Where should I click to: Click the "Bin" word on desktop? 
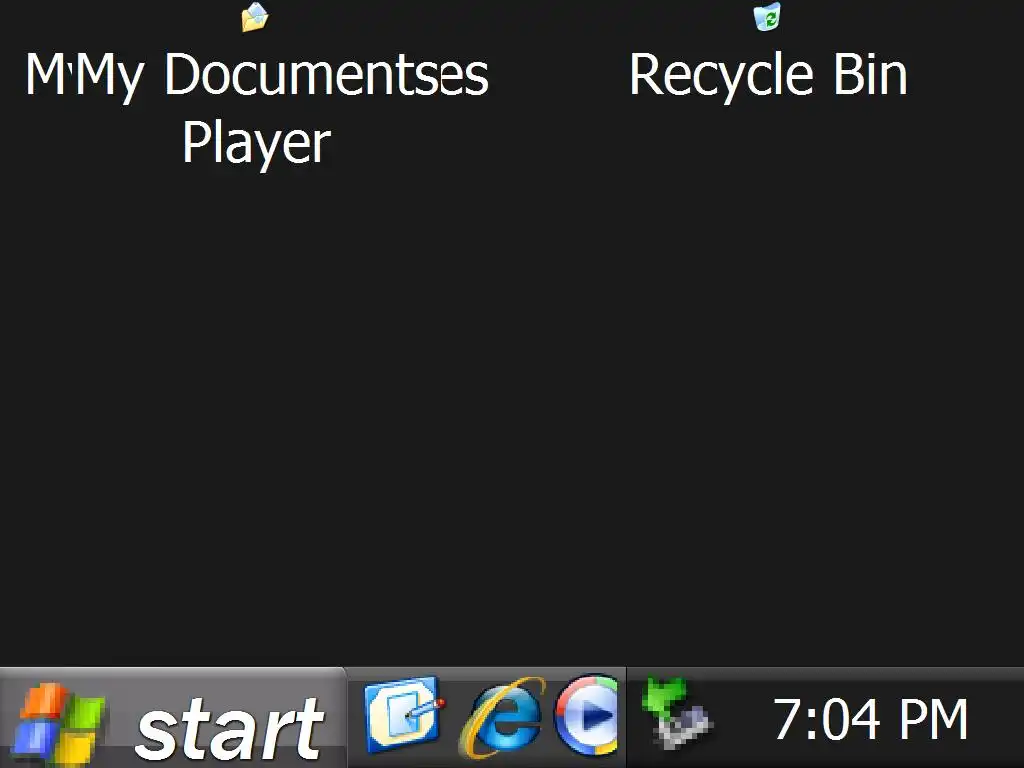point(870,74)
